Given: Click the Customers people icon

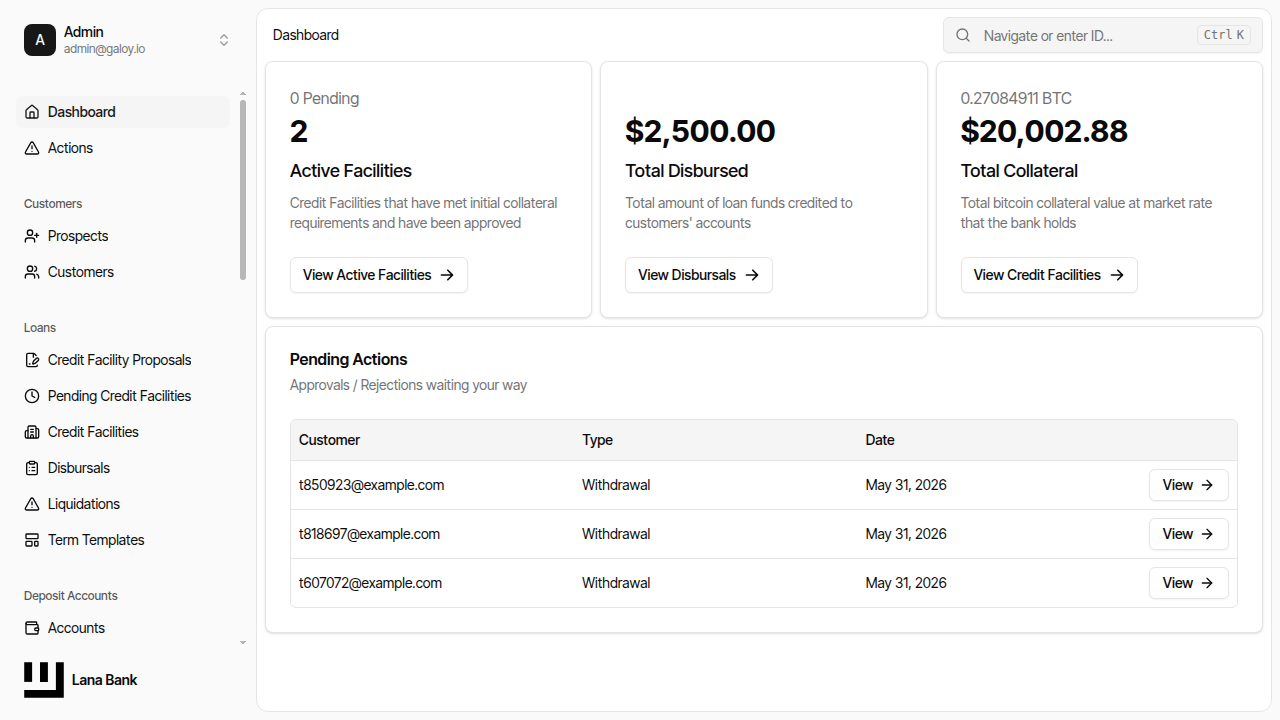Looking at the screenshot, I should 32,272.
